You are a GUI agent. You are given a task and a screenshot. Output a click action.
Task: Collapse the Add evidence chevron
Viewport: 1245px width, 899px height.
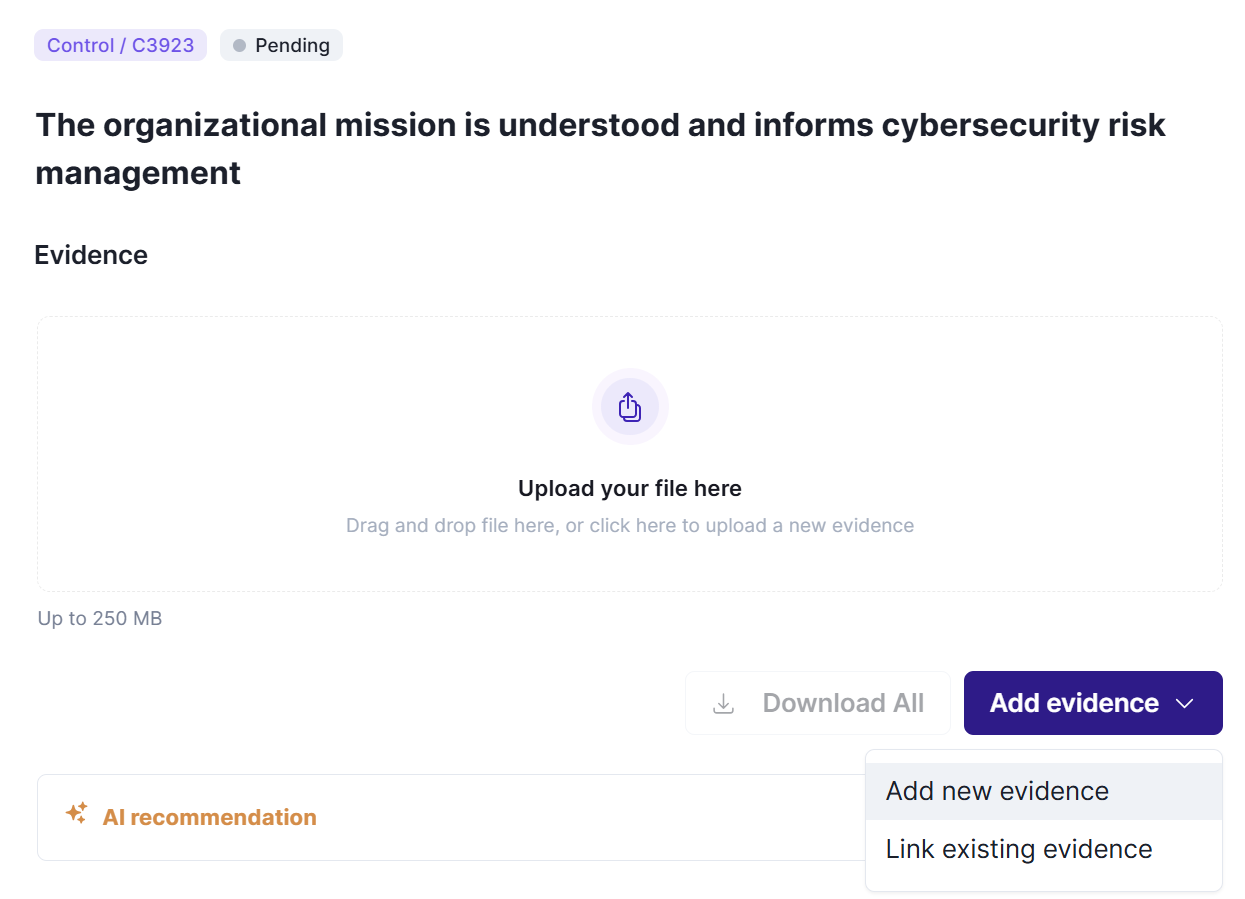click(x=1185, y=704)
